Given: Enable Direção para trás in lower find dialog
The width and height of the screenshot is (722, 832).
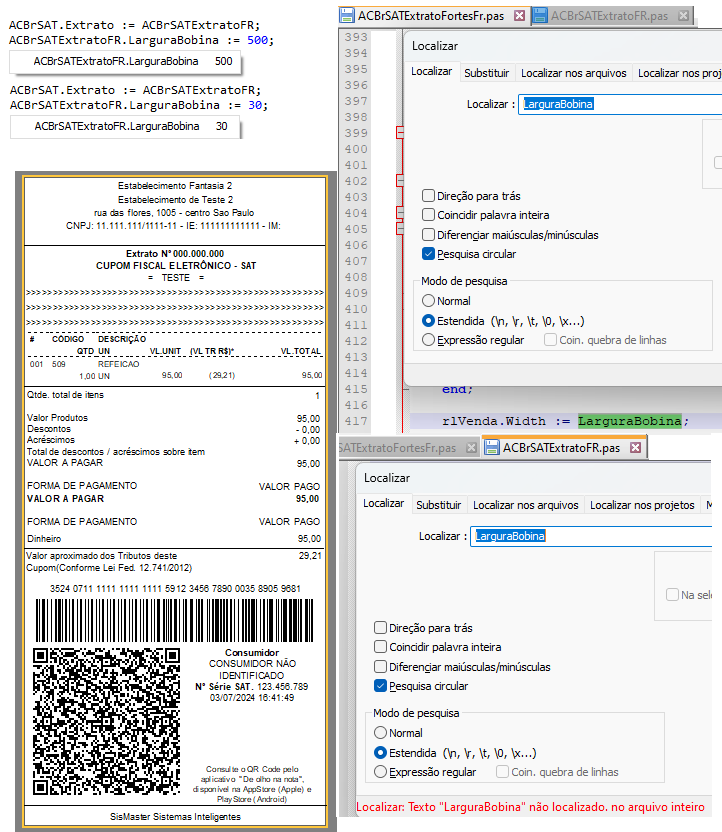Looking at the screenshot, I should coord(380,628).
